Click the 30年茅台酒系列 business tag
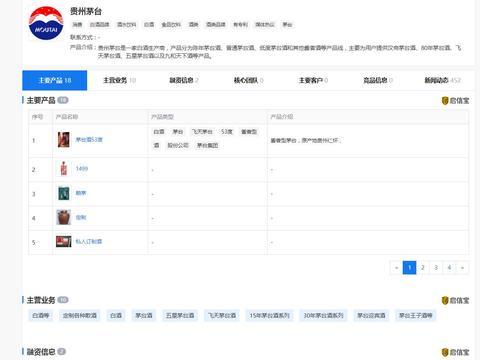This screenshot has height=360, width=480. click(323, 315)
